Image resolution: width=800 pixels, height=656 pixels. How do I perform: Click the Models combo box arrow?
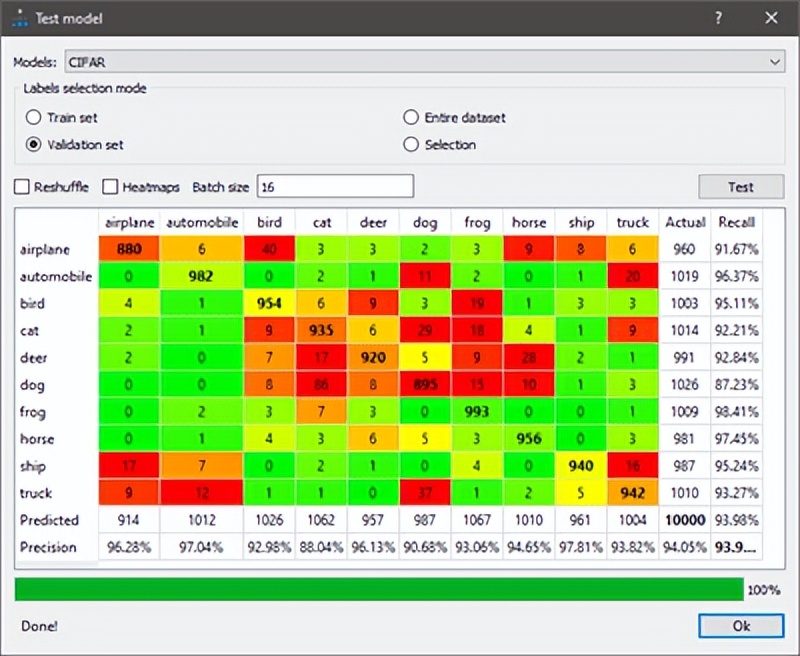[776, 62]
